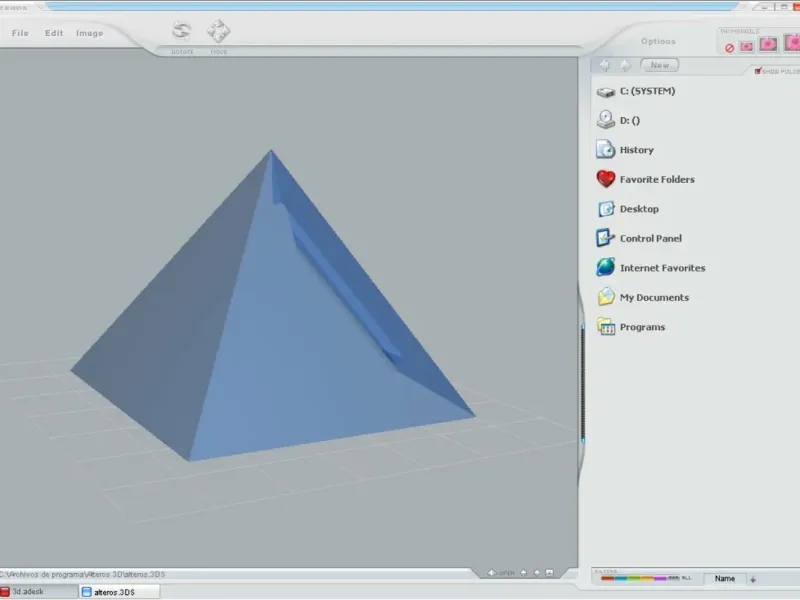
Task: Disable thumbnails with the red no-symbol icon
Action: [x=730, y=48]
